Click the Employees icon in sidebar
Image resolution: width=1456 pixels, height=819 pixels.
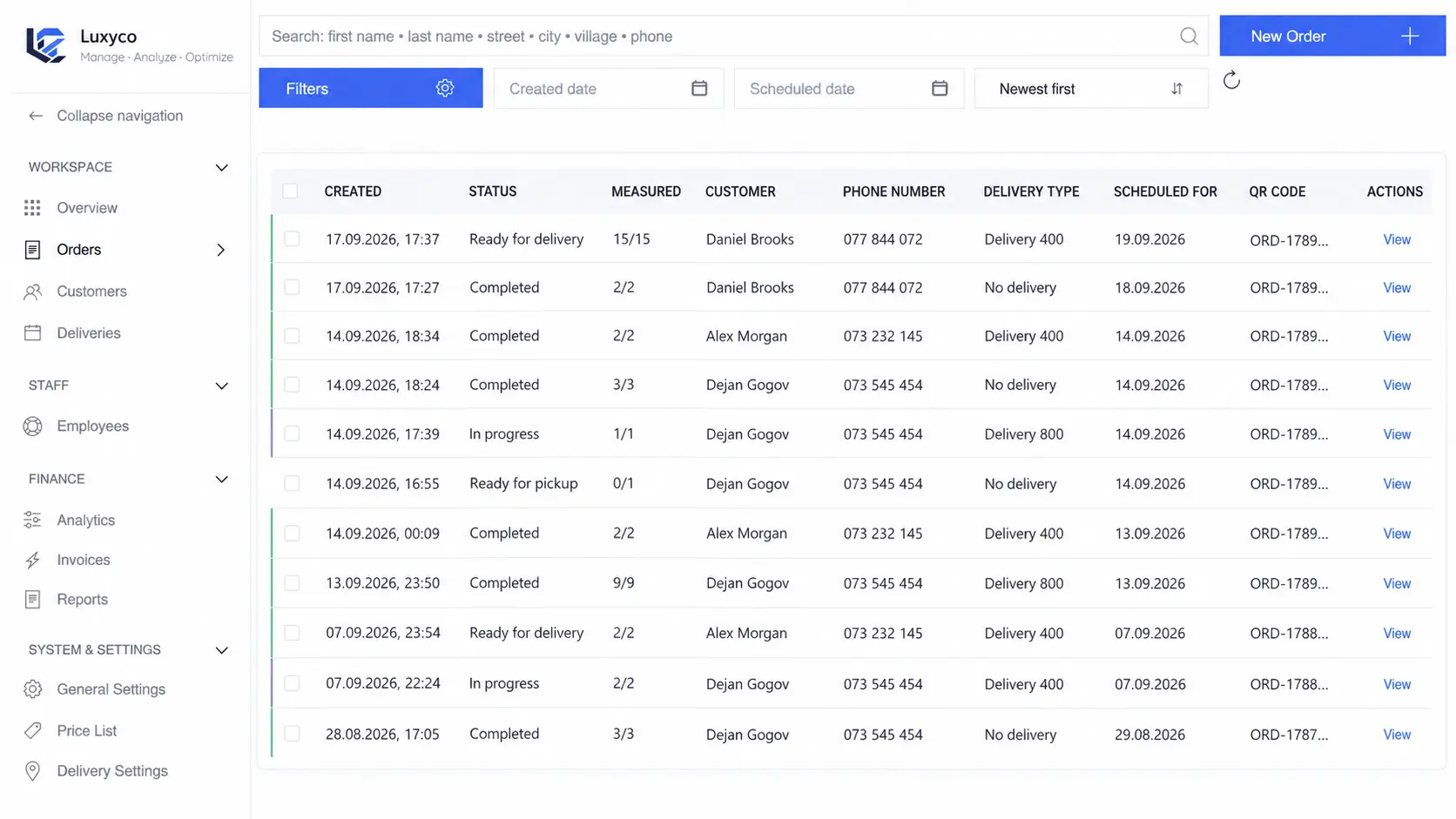(32, 426)
